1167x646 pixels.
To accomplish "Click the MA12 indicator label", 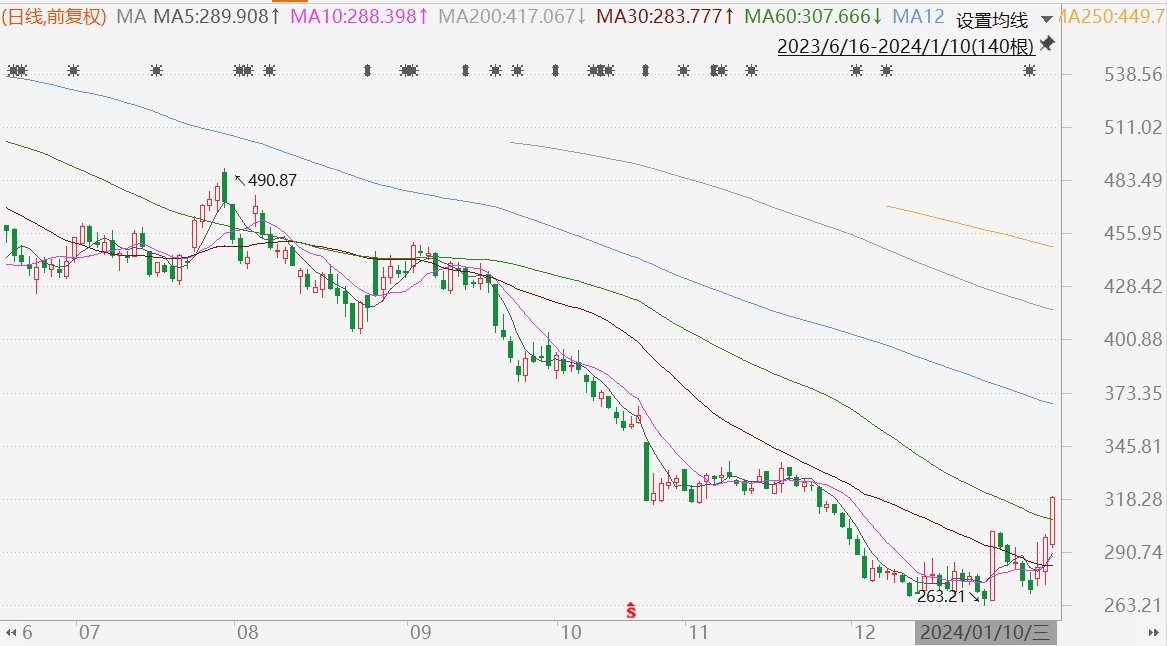I will pyautogui.click(x=918, y=16).
